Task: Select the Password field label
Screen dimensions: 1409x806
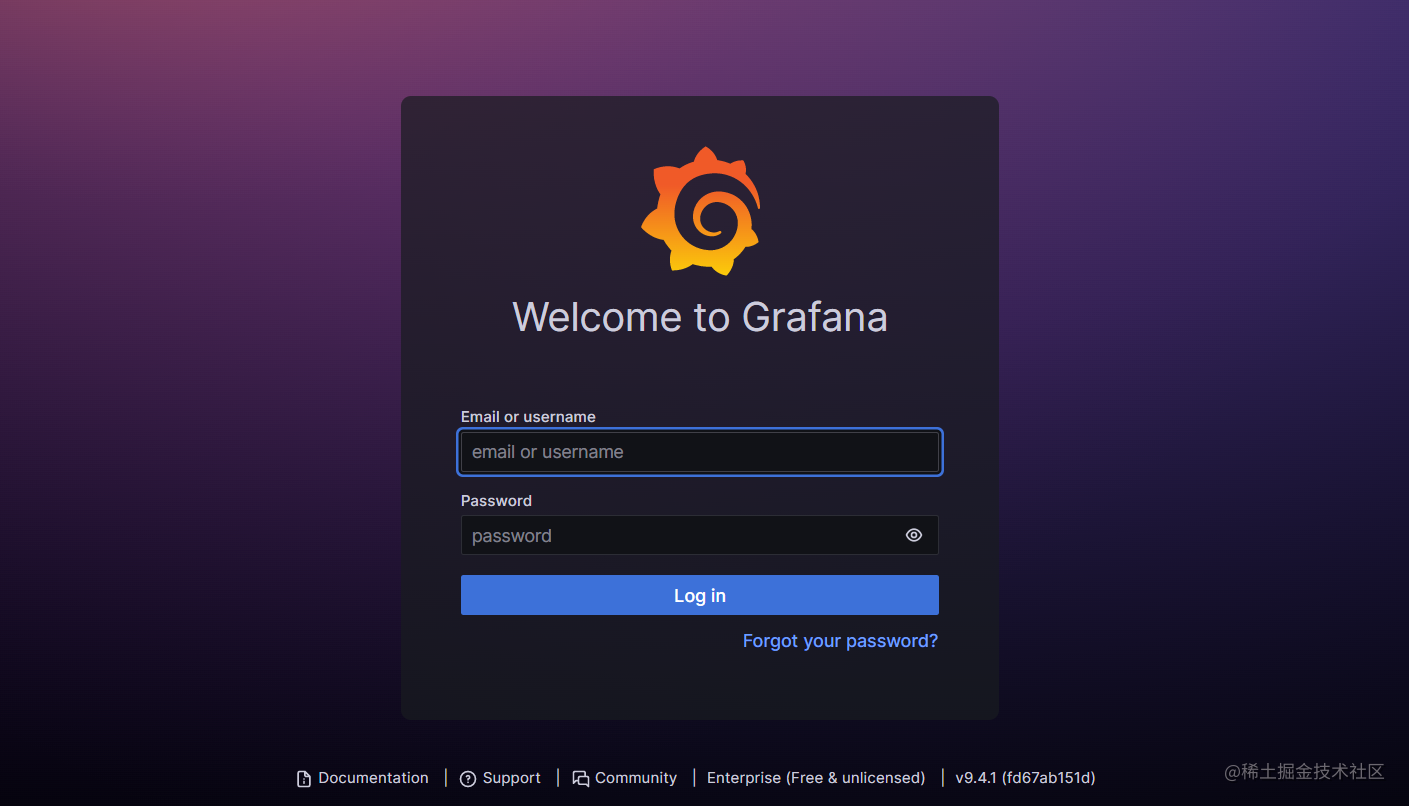Action: coord(496,500)
